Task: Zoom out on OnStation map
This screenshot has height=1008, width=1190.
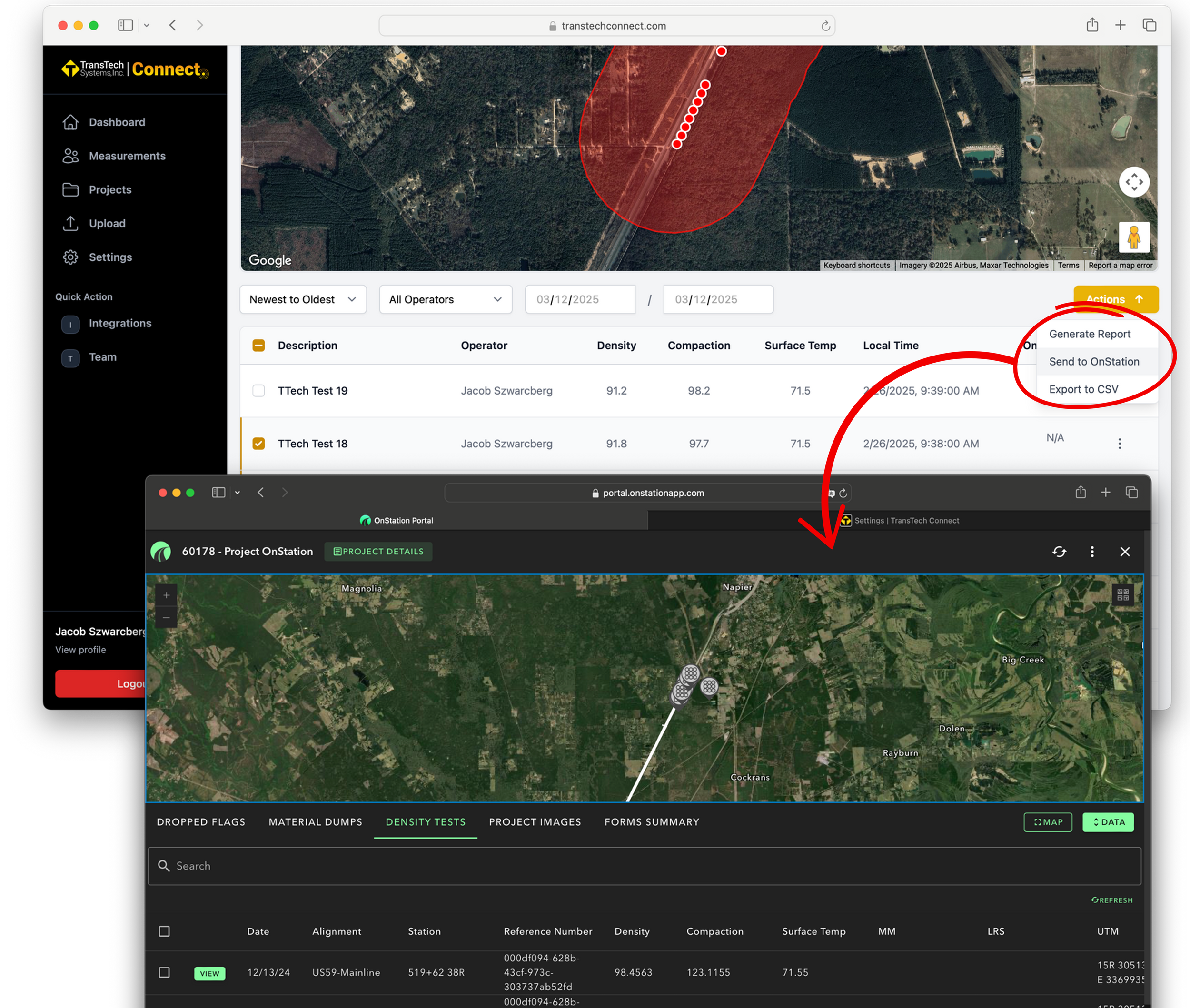Action: pyautogui.click(x=166, y=617)
